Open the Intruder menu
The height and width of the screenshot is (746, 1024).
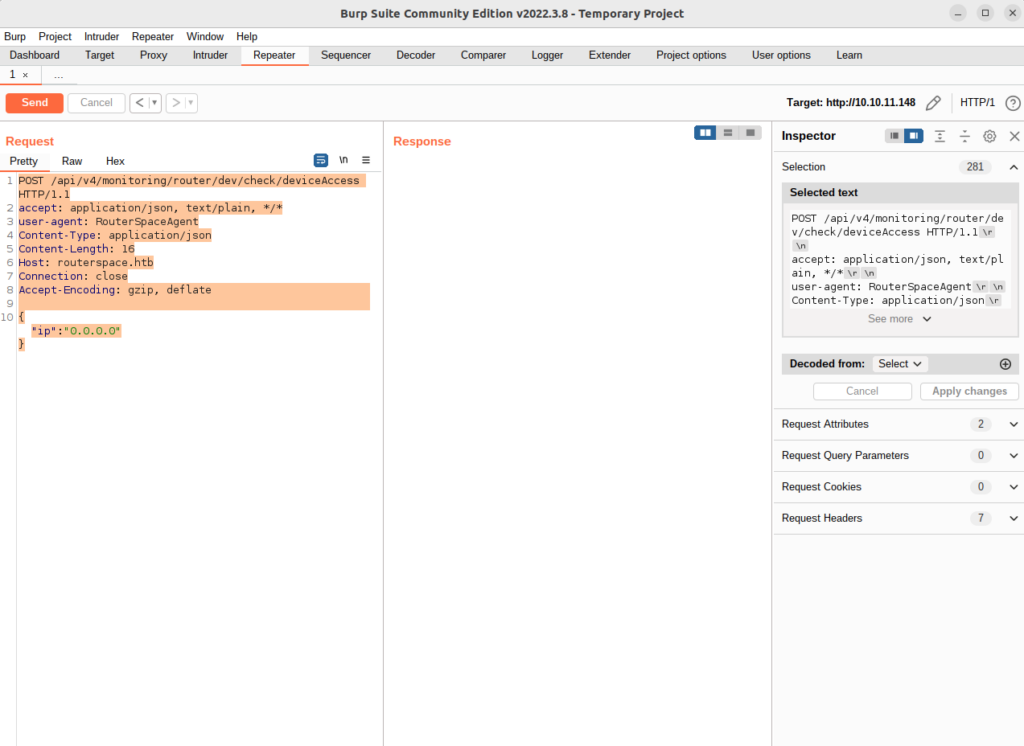pos(101,37)
